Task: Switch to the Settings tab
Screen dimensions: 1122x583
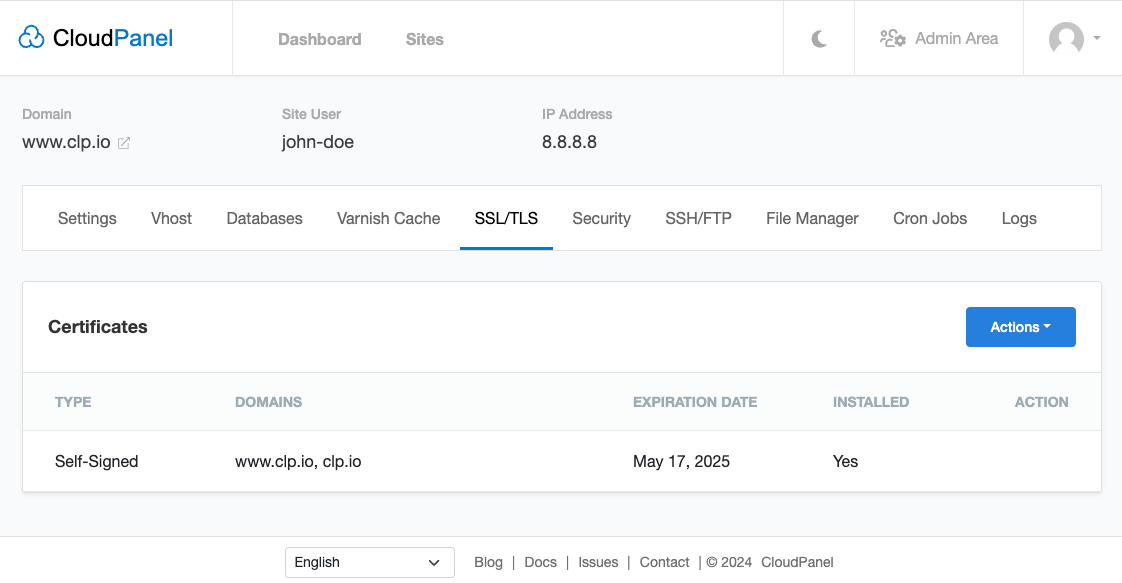Action: (x=87, y=218)
